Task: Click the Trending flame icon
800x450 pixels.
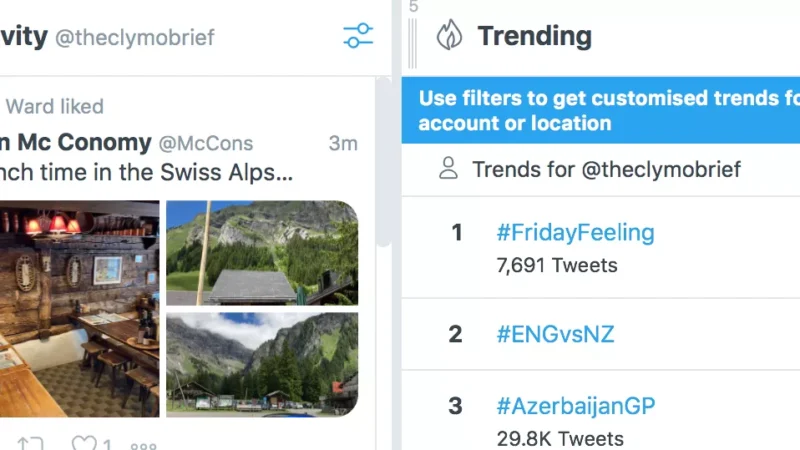Action: (449, 37)
